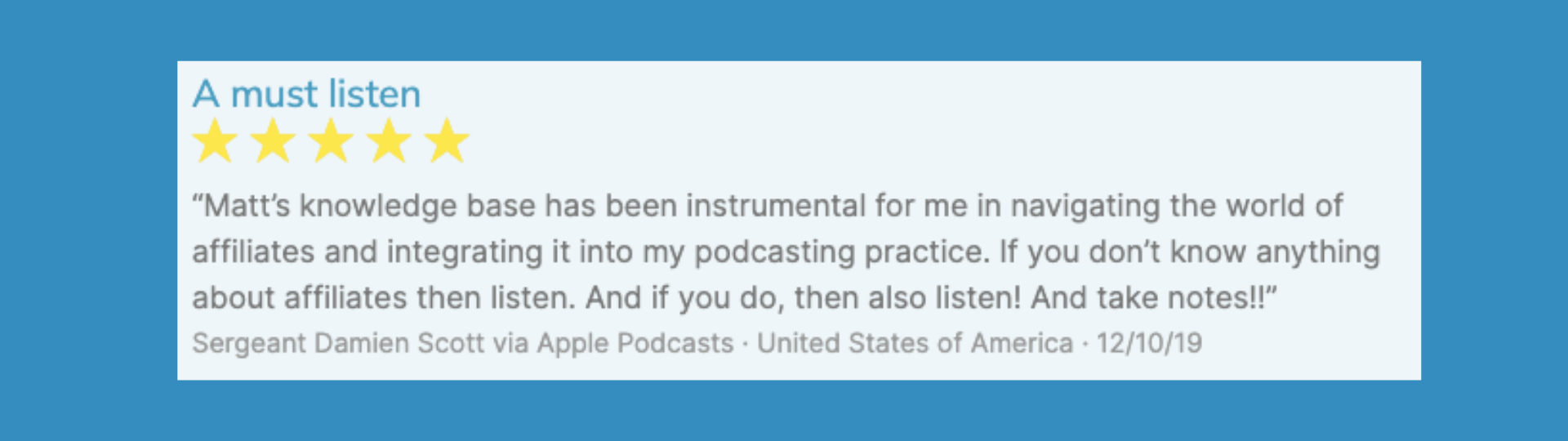
Task: Click the word "instrumental" in first line
Action: pyautogui.click(x=775, y=206)
